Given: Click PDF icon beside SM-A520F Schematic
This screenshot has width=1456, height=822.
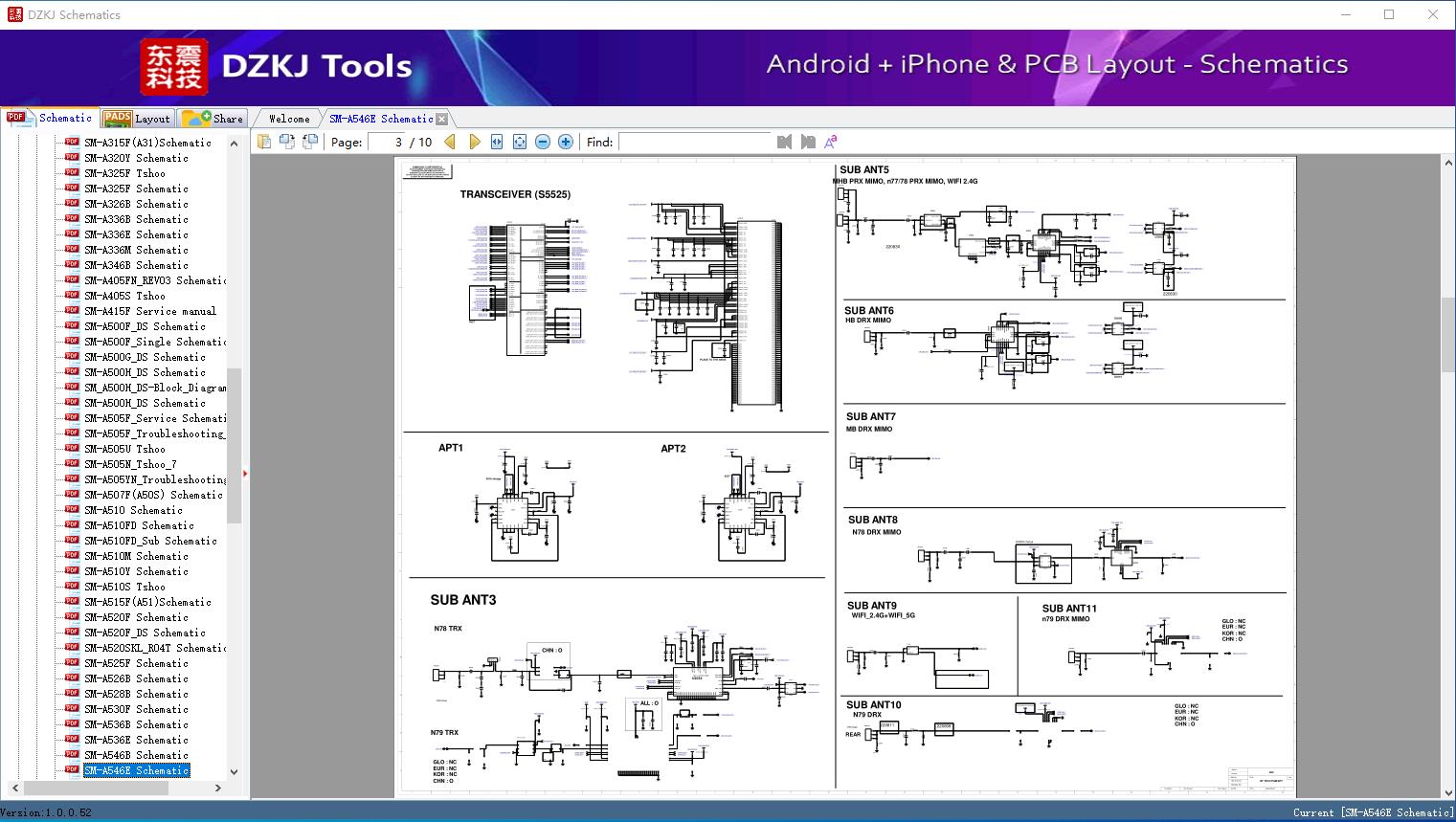Looking at the screenshot, I should pyautogui.click(x=72, y=616).
